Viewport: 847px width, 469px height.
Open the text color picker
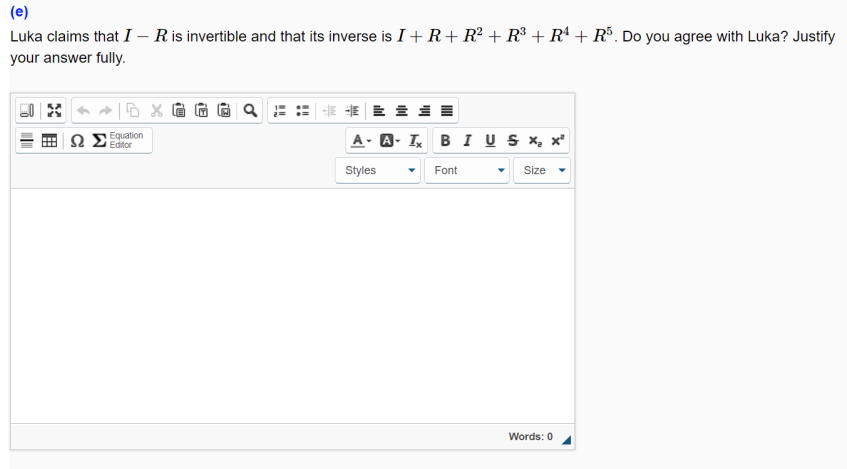[361, 140]
